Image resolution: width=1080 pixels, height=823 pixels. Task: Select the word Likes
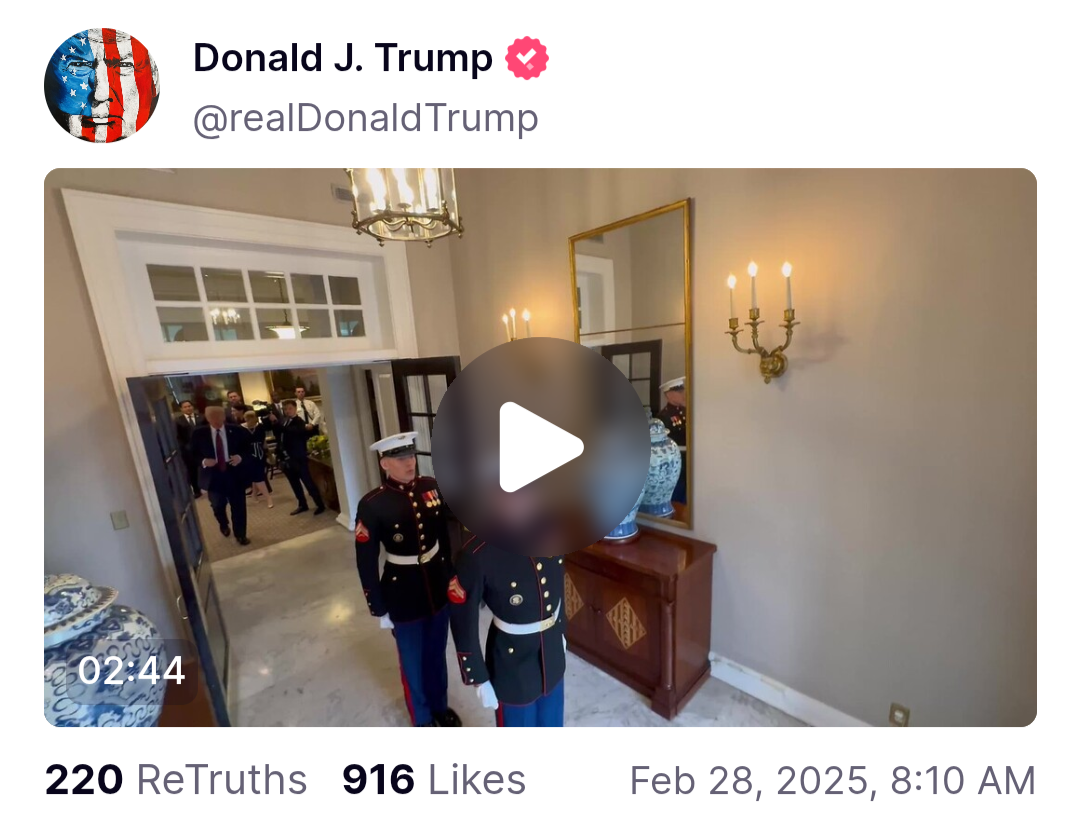(477, 780)
